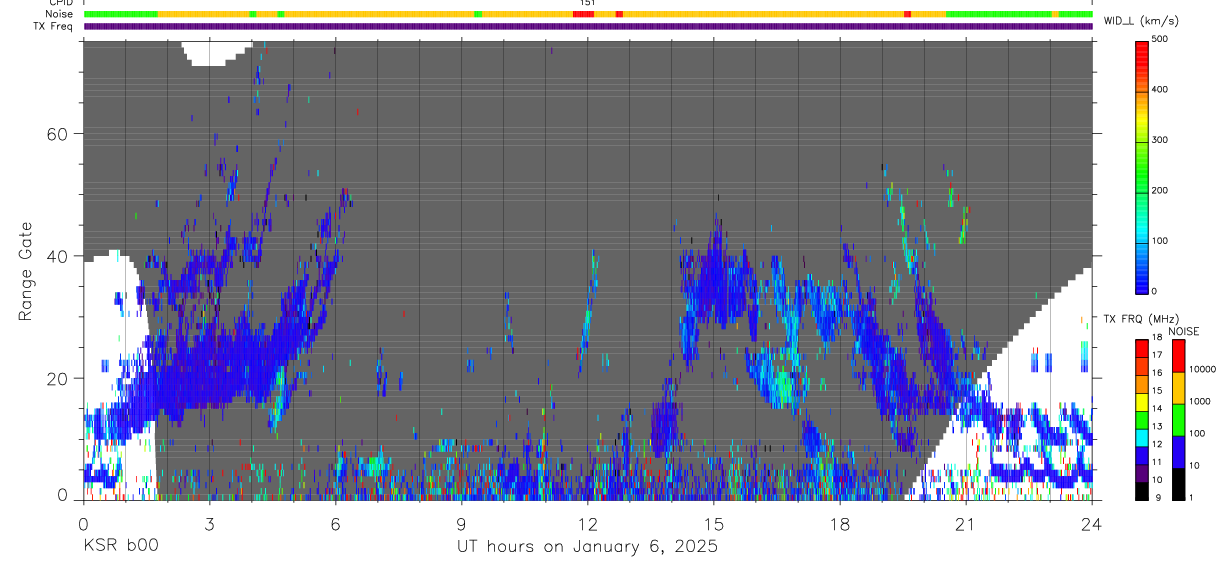The width and height of the screenshot is (1228, 567).
Task: Click the '12' UT hour tick on the x-axis
Action: point(587,523)
